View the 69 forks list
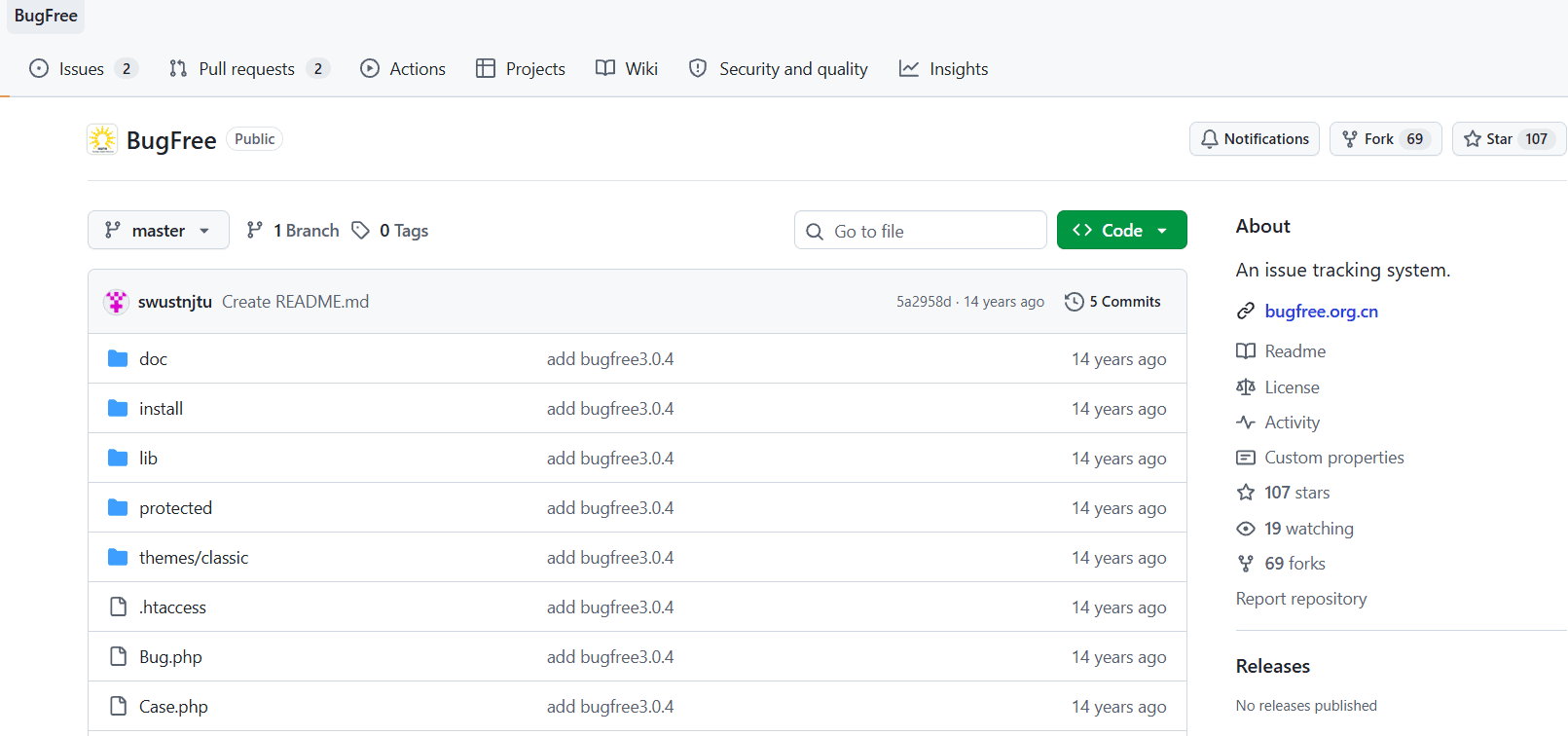The width and height of the screenshot is (1568, 736). point(1281,564)
